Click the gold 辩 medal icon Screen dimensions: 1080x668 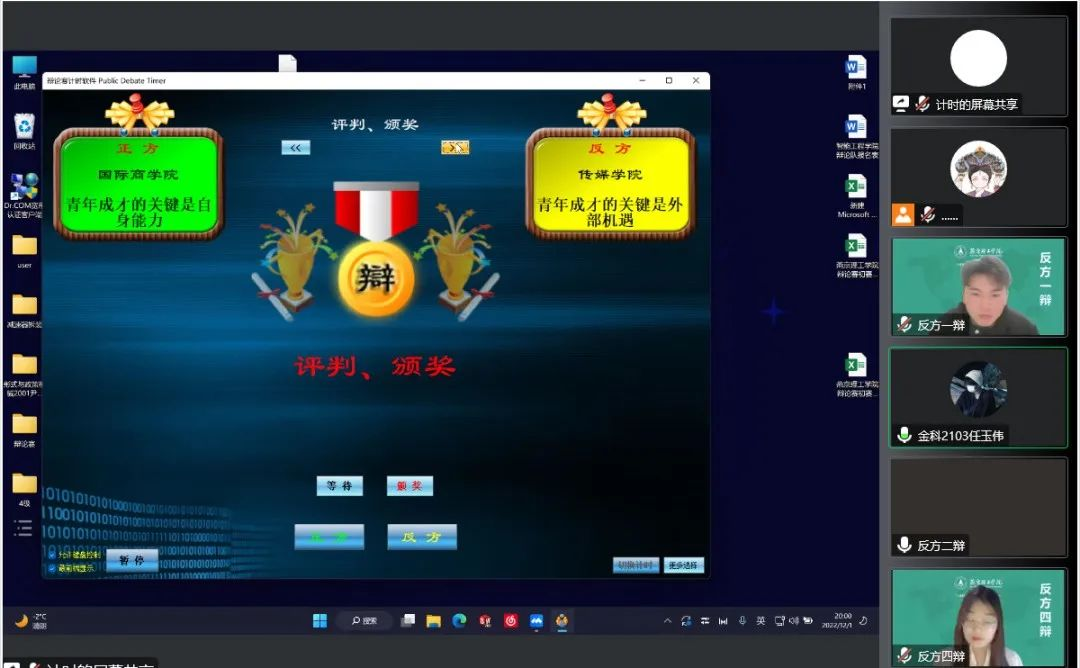point(376,278)
